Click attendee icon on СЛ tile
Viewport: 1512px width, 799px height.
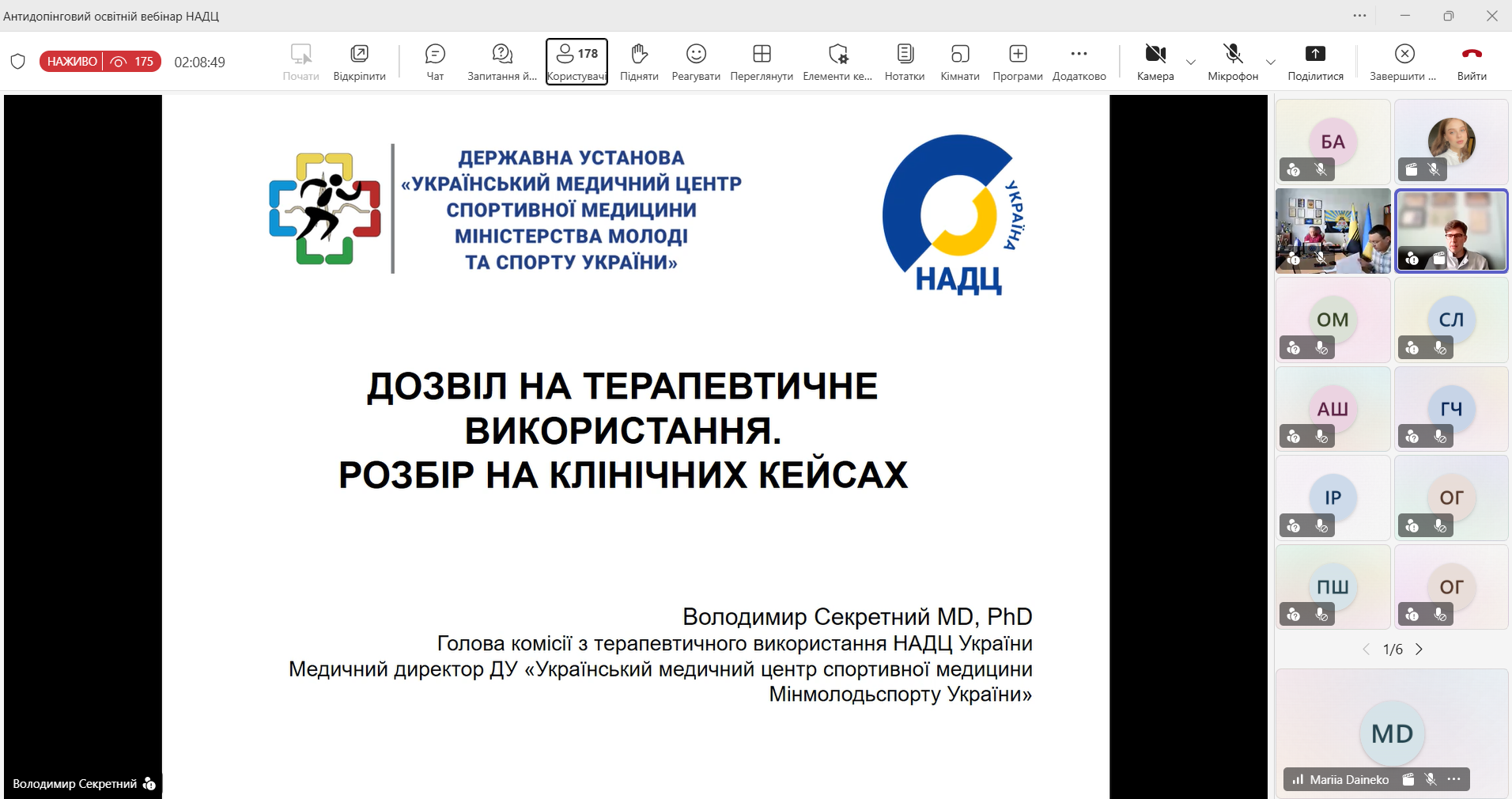[1412, 347]
